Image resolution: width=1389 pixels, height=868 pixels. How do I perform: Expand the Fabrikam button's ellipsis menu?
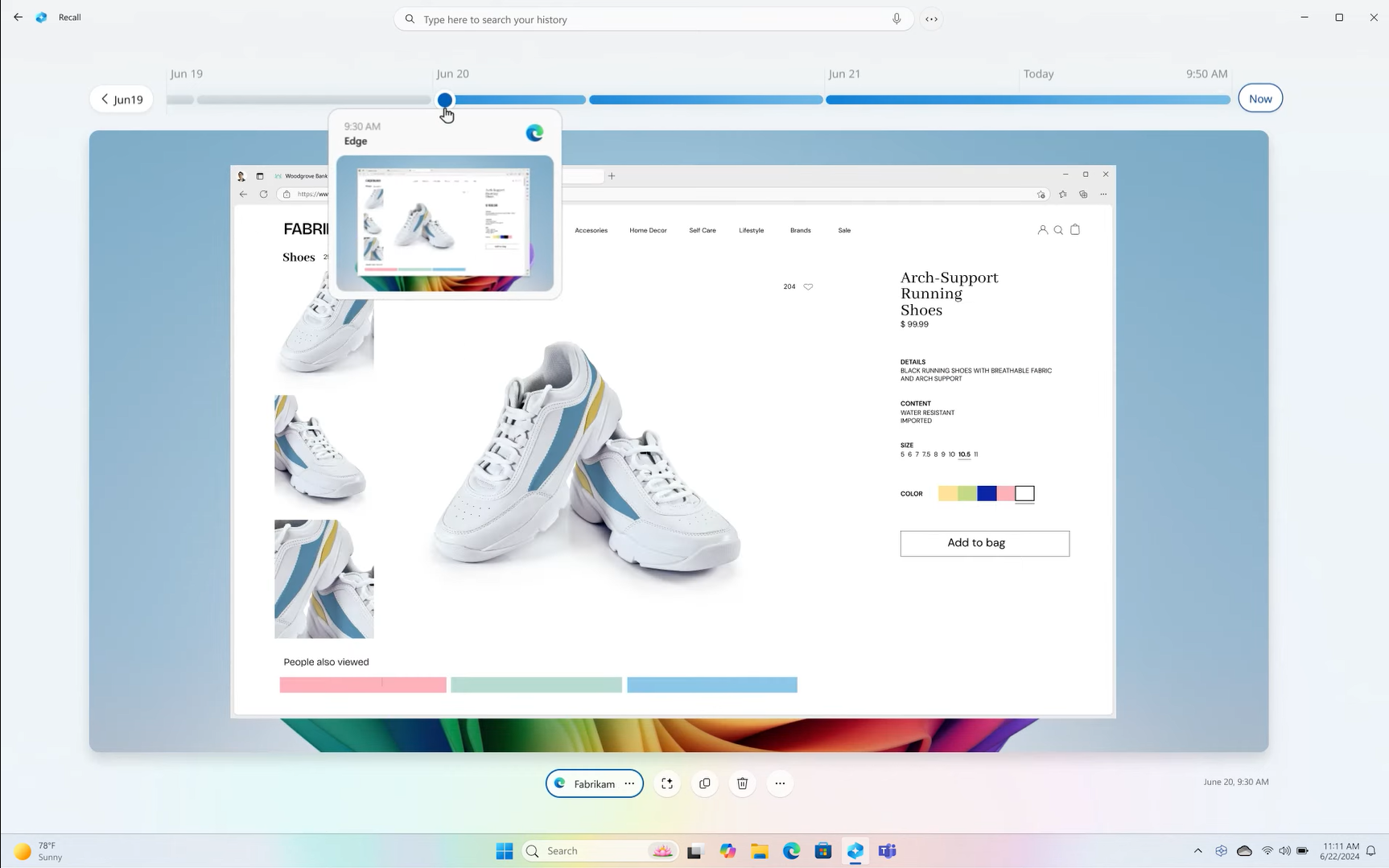629,784
